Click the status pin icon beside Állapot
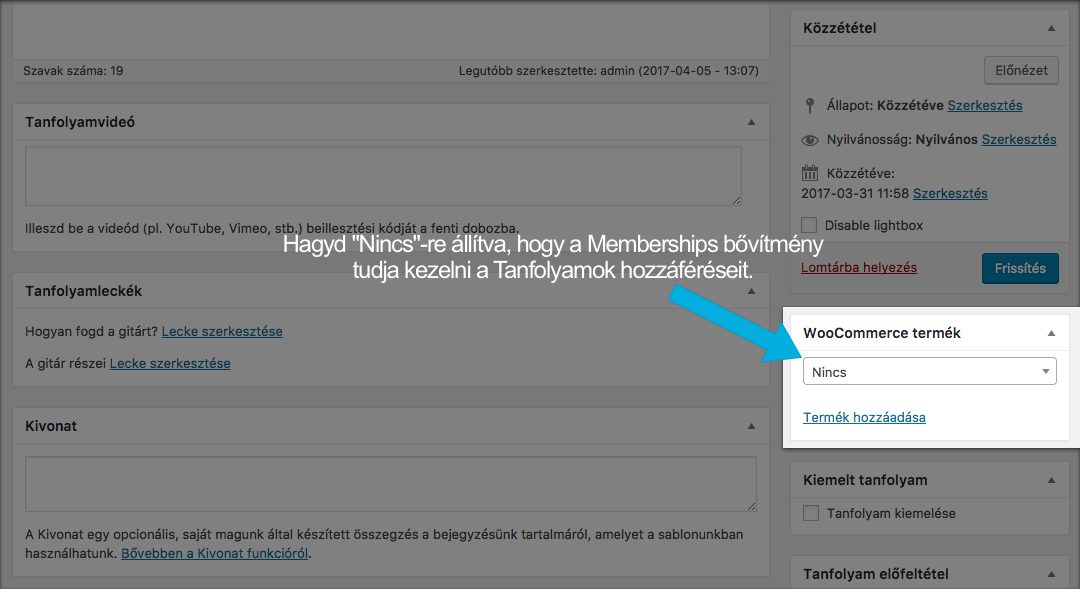1080x589 pixels. pos(810,105)
